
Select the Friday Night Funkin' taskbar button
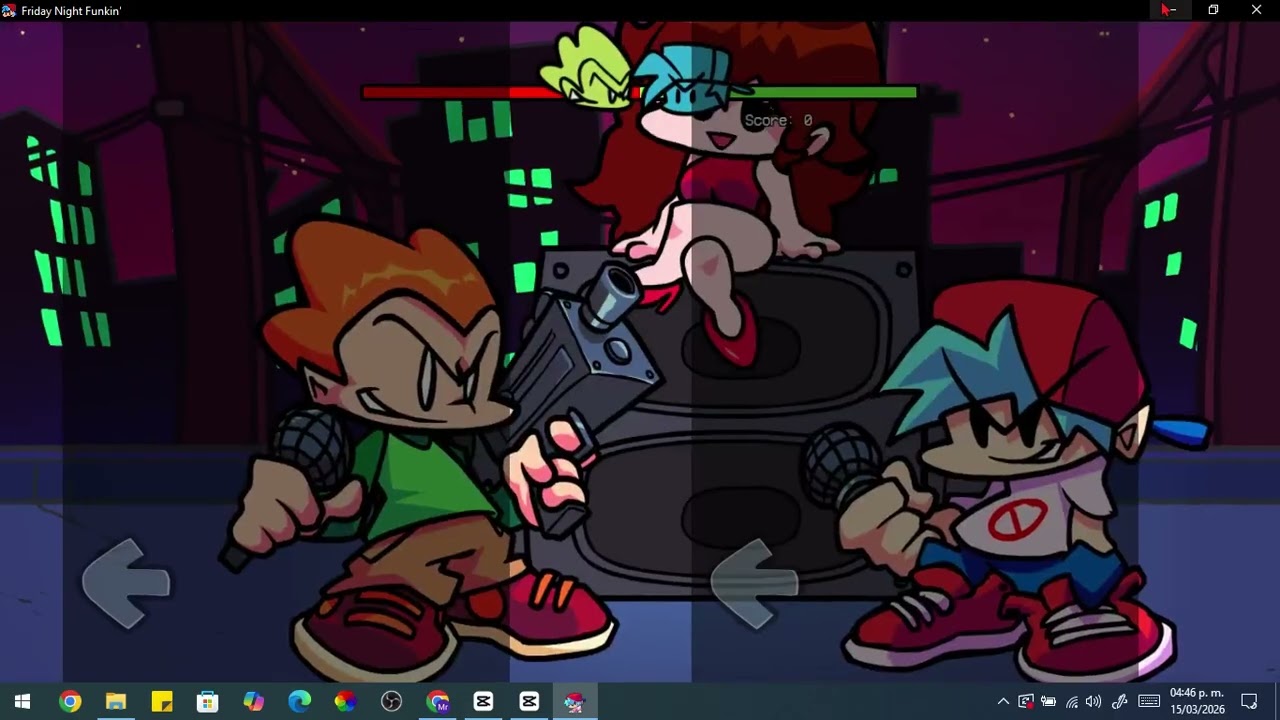point(575,702)
